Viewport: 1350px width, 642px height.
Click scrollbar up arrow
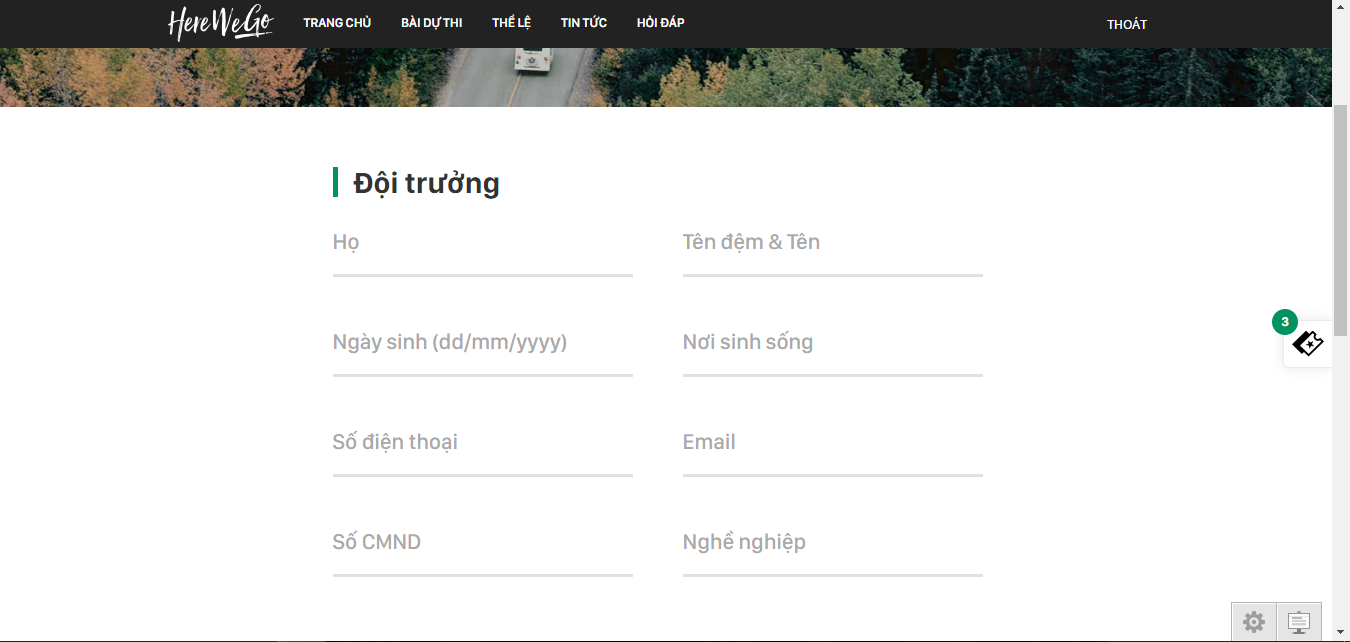coord(1341,8)
